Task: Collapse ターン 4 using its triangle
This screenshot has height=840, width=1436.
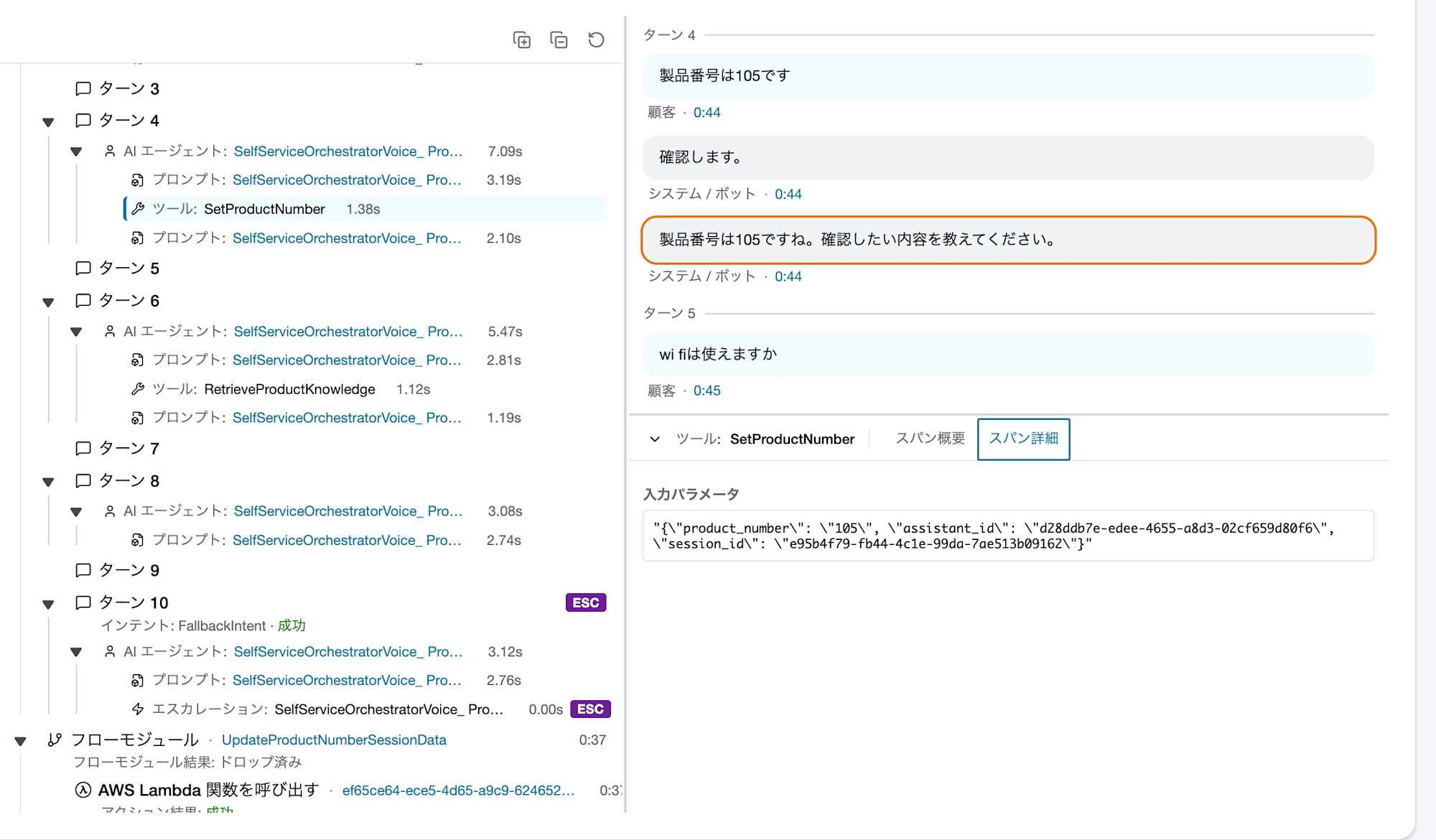Action: click(48, 122)
